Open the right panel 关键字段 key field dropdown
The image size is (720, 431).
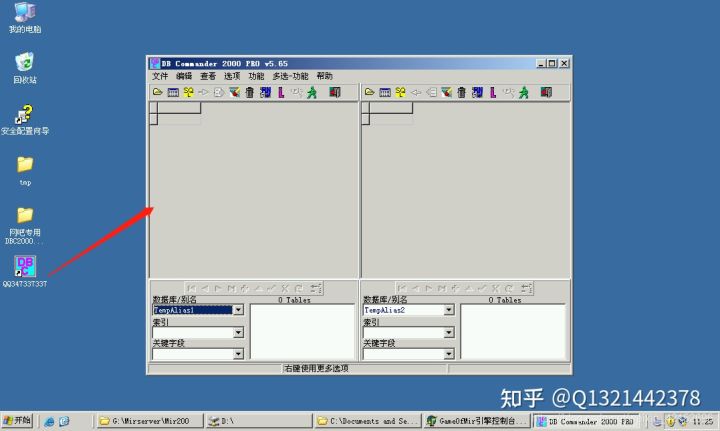coord(449,354)
